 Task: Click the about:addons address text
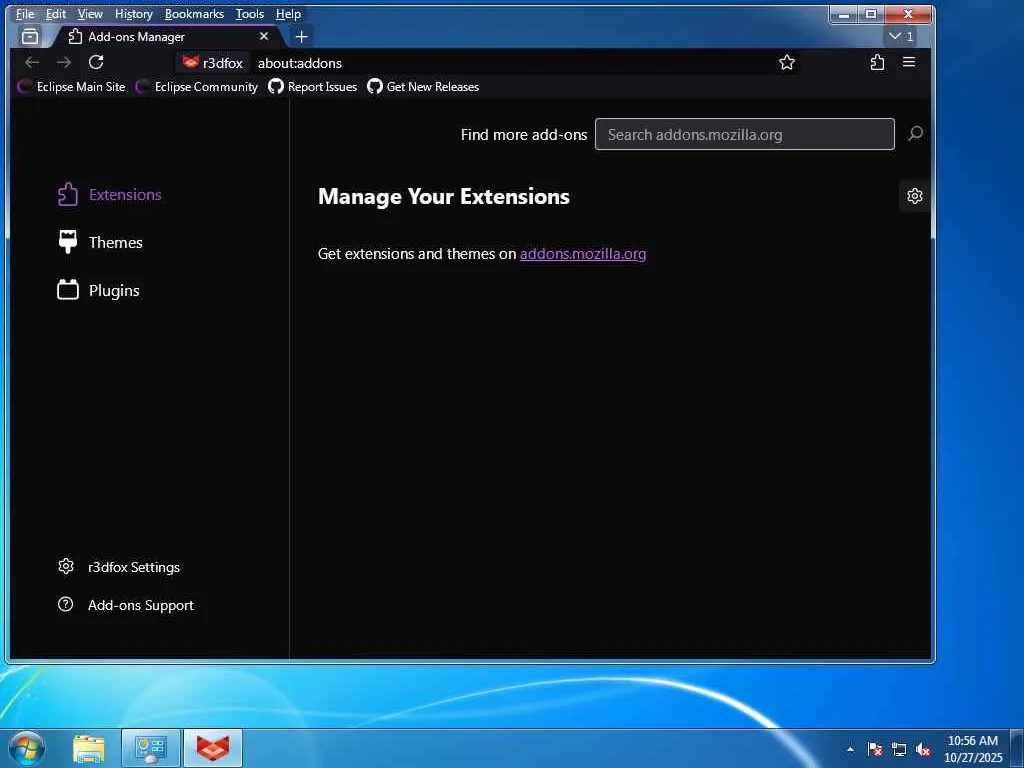[300, 63]
